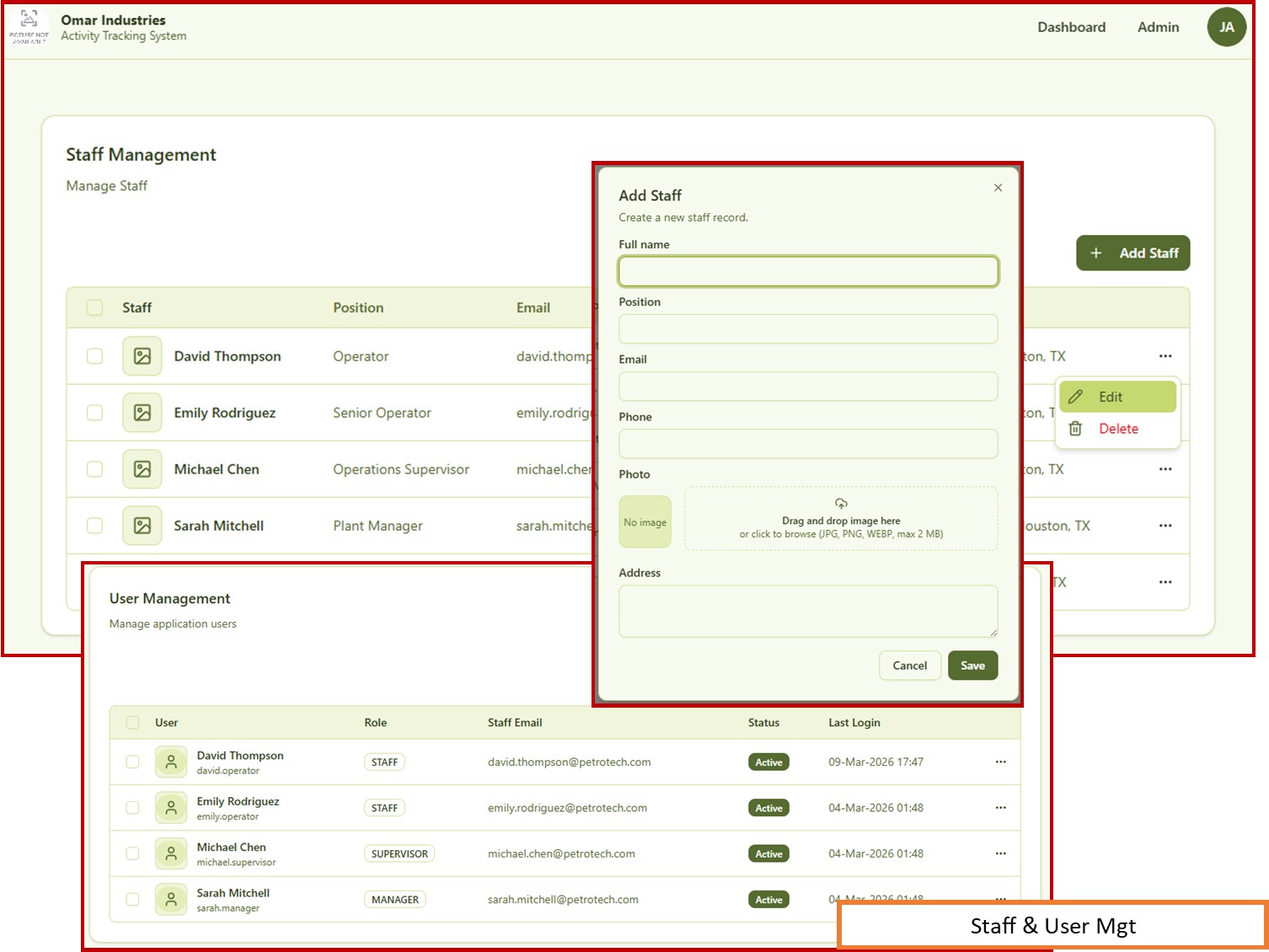Open row actions for David Thompson staff

1165,356
